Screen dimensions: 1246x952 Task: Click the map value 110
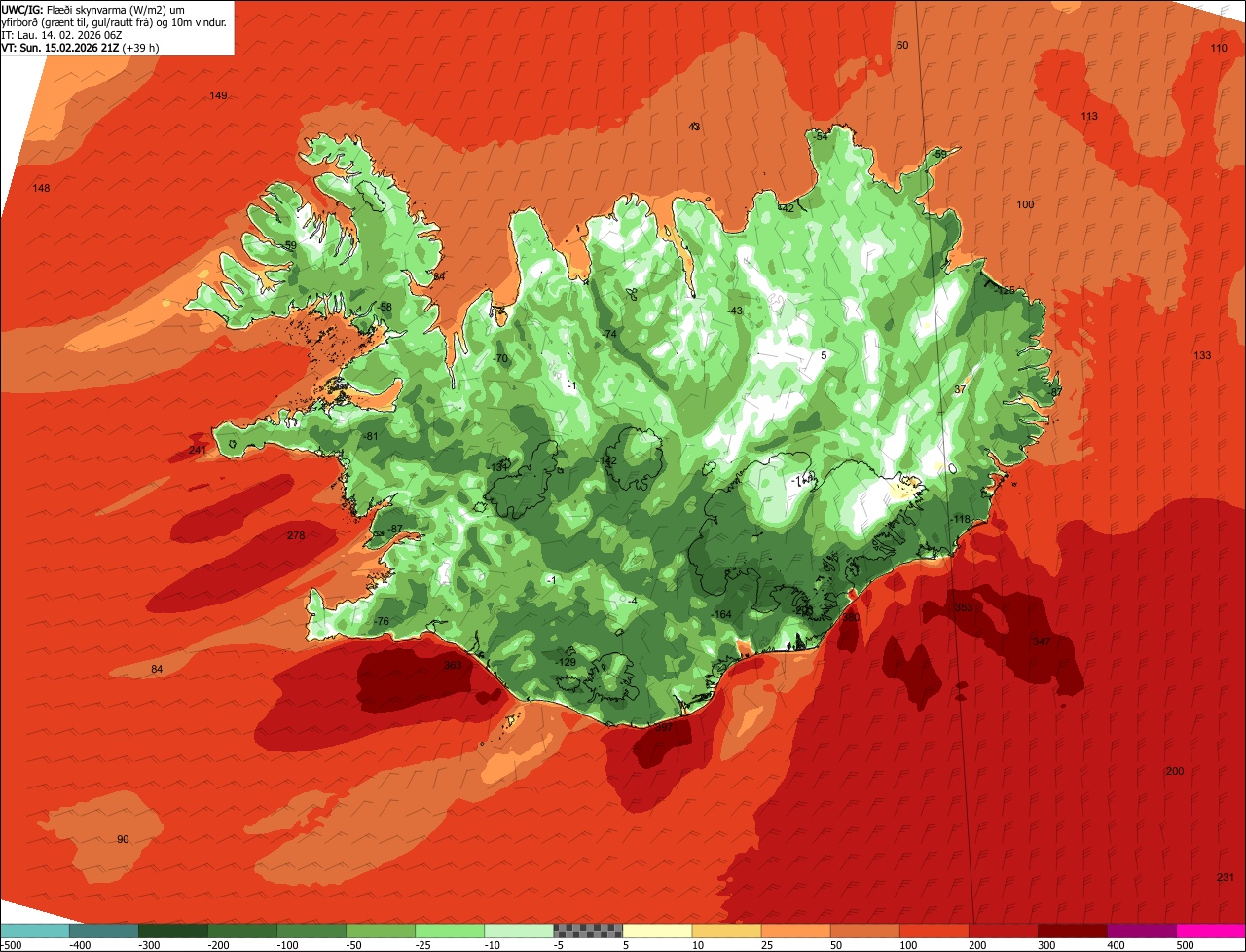1219,49
